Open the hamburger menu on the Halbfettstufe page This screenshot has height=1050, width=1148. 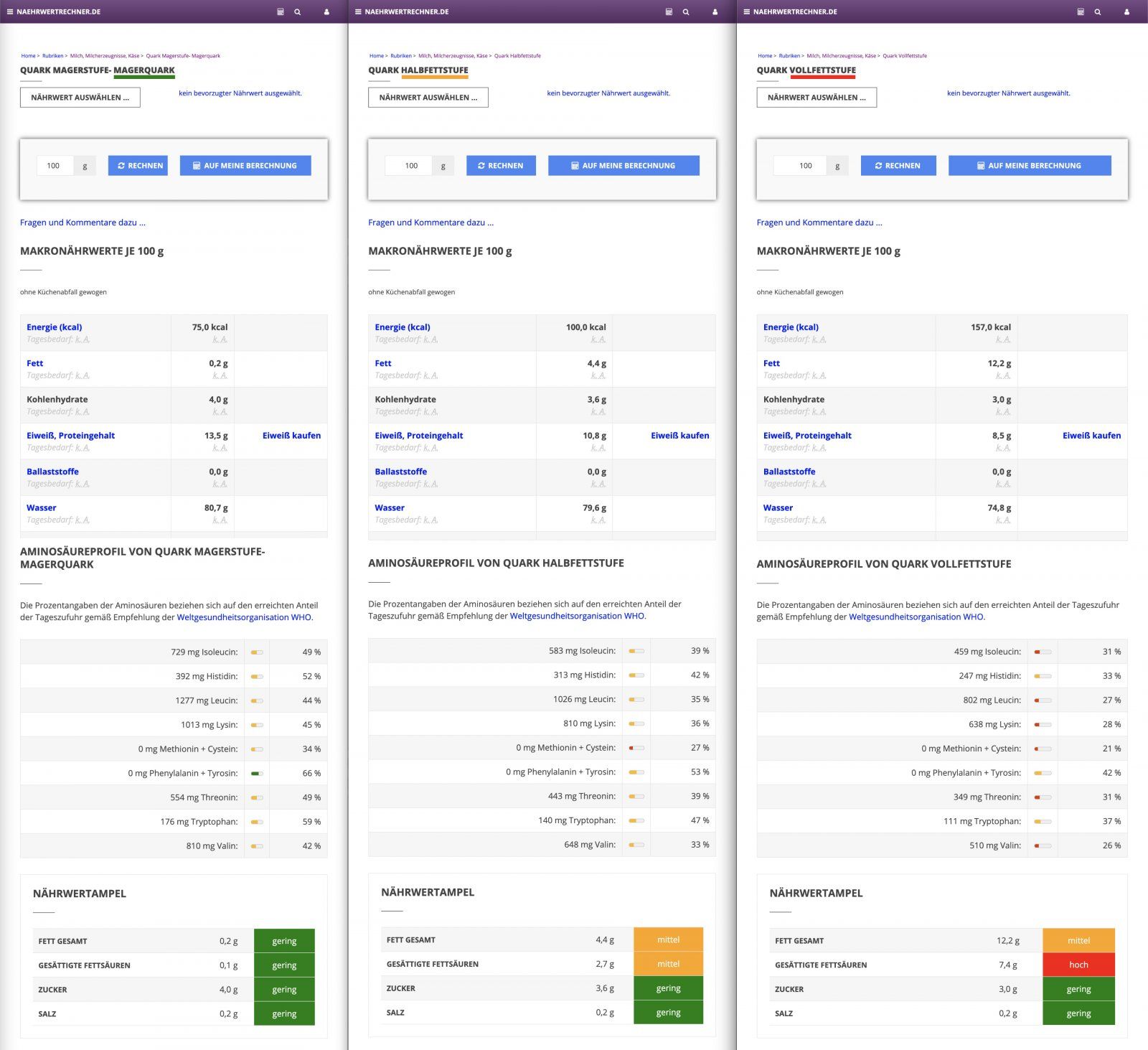(x=358, y=12)
